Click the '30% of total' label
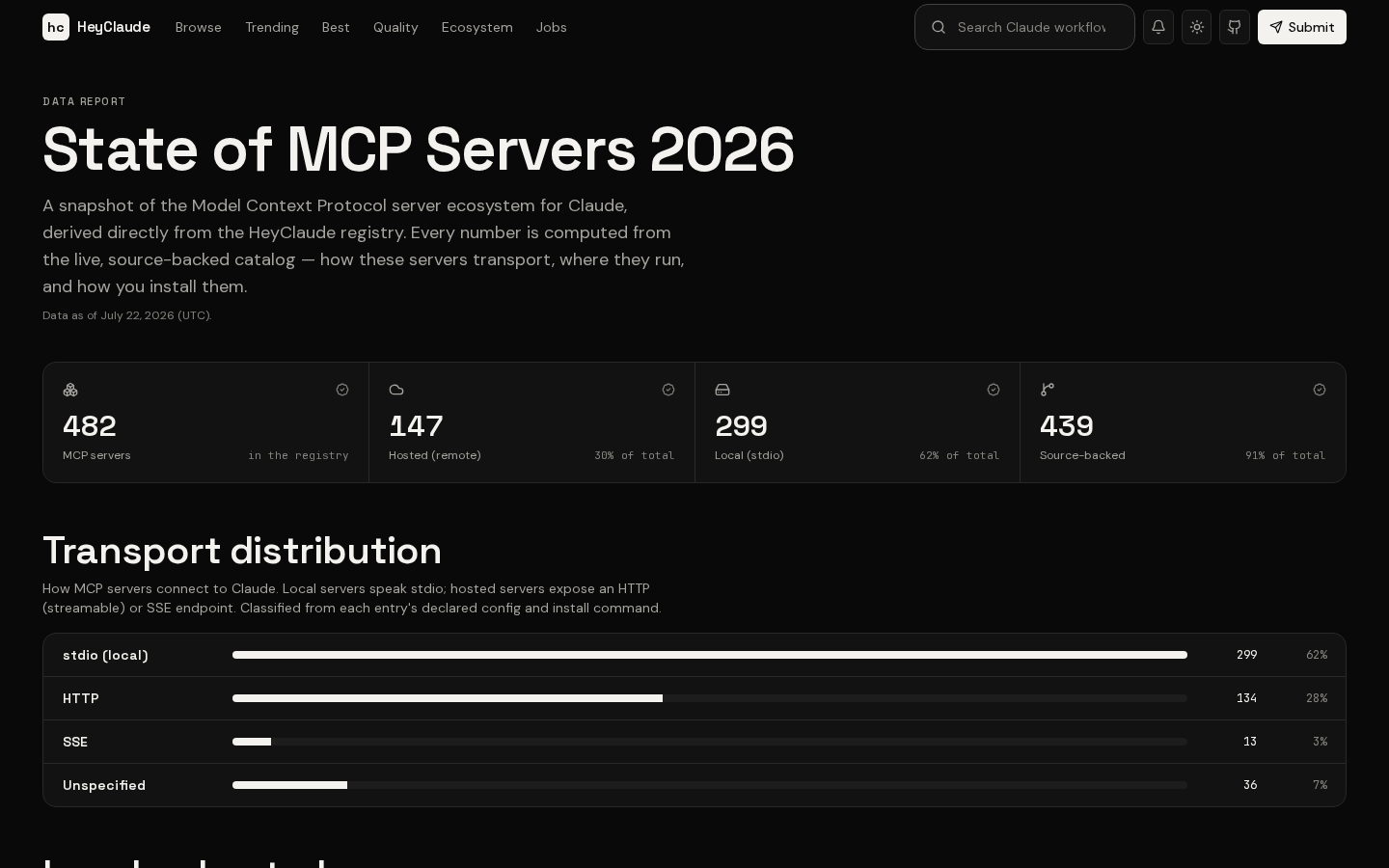Image resolution: width=1389 pixels, height=868 pixels. point(635,455)
